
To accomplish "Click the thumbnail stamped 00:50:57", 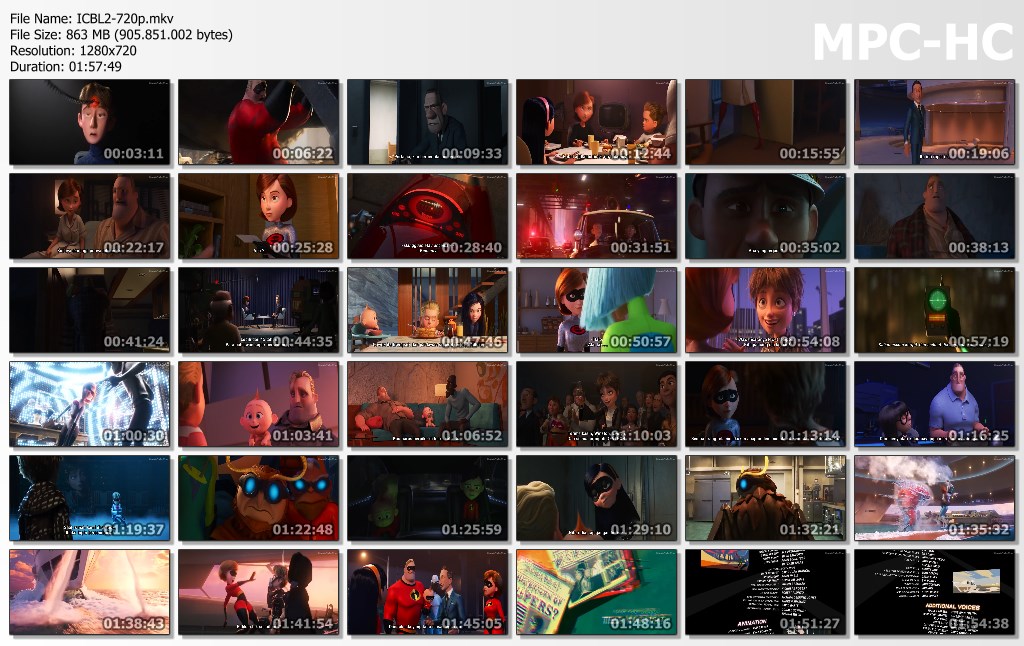I will pos(596,310).
